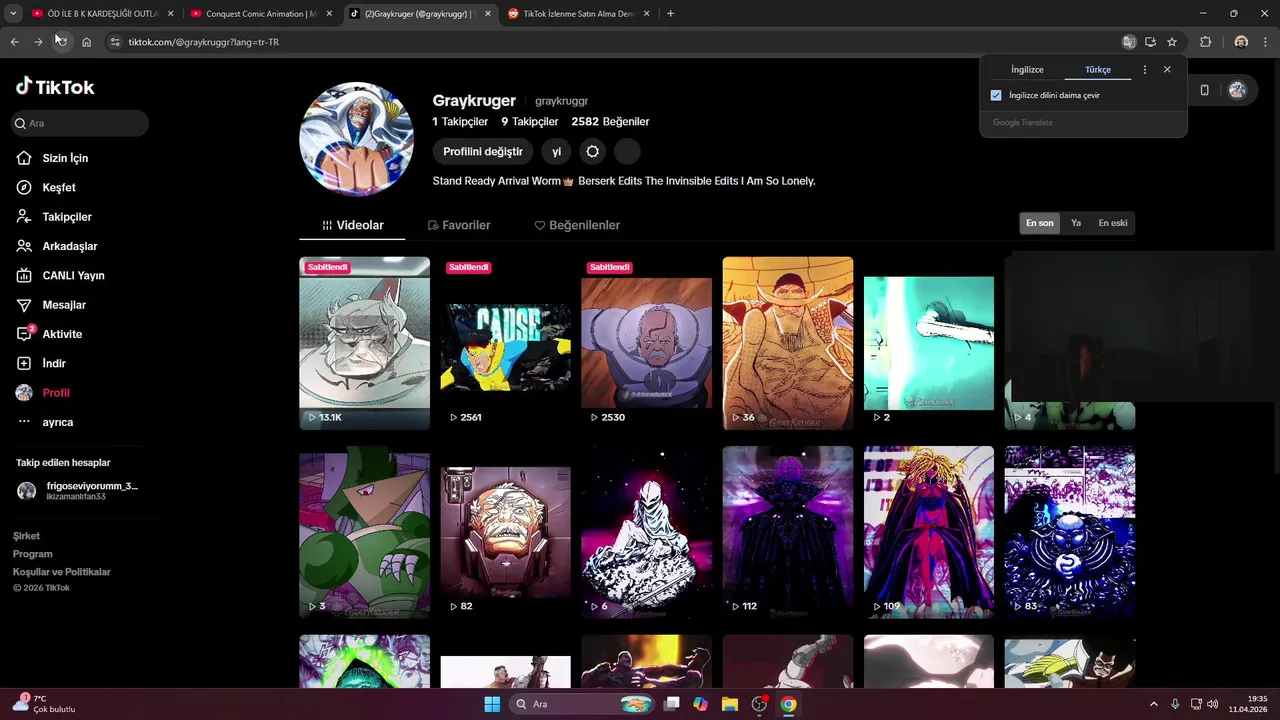Screen dimensions: 1280x720
Task: Click the TikTok logo
Action: click(55, 87)
